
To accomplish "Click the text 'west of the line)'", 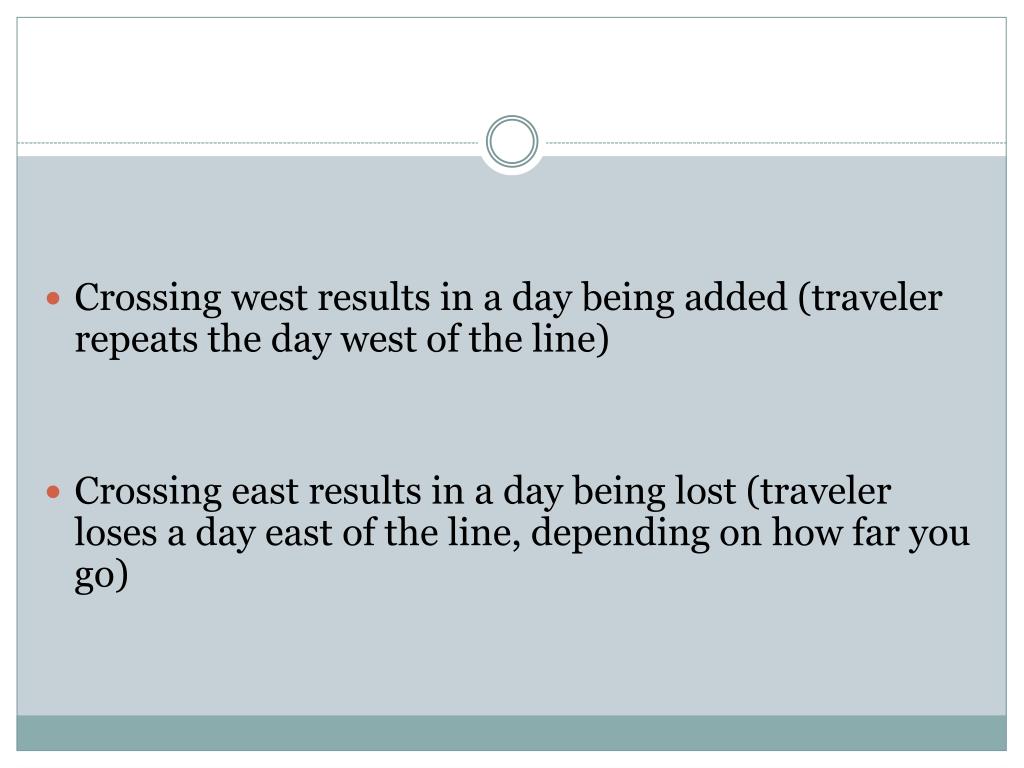I will click(x=475, y=340).
